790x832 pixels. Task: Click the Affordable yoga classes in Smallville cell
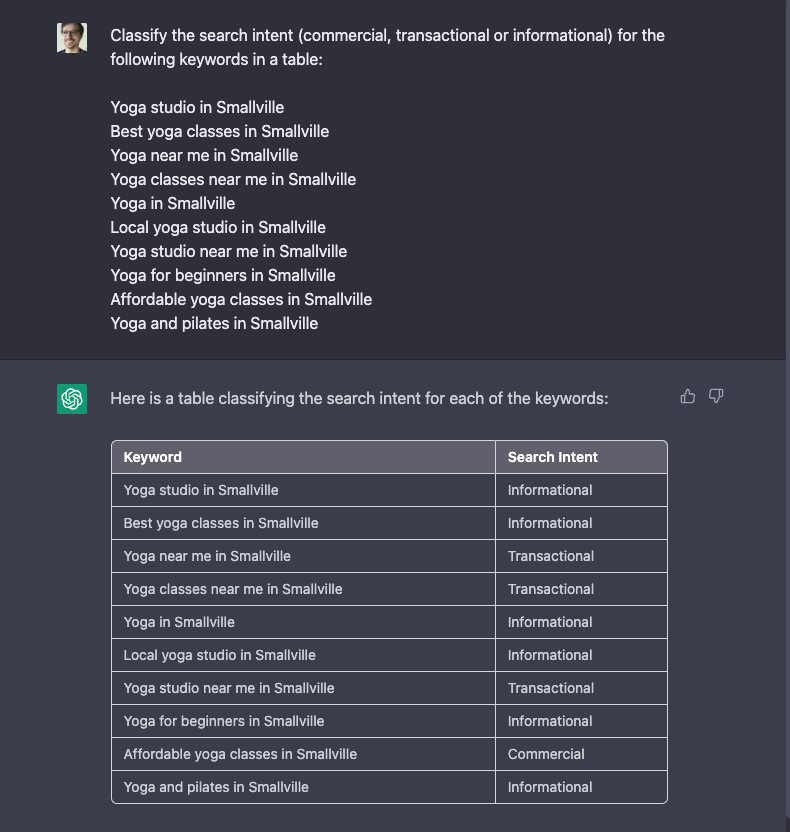coord(240,754)
